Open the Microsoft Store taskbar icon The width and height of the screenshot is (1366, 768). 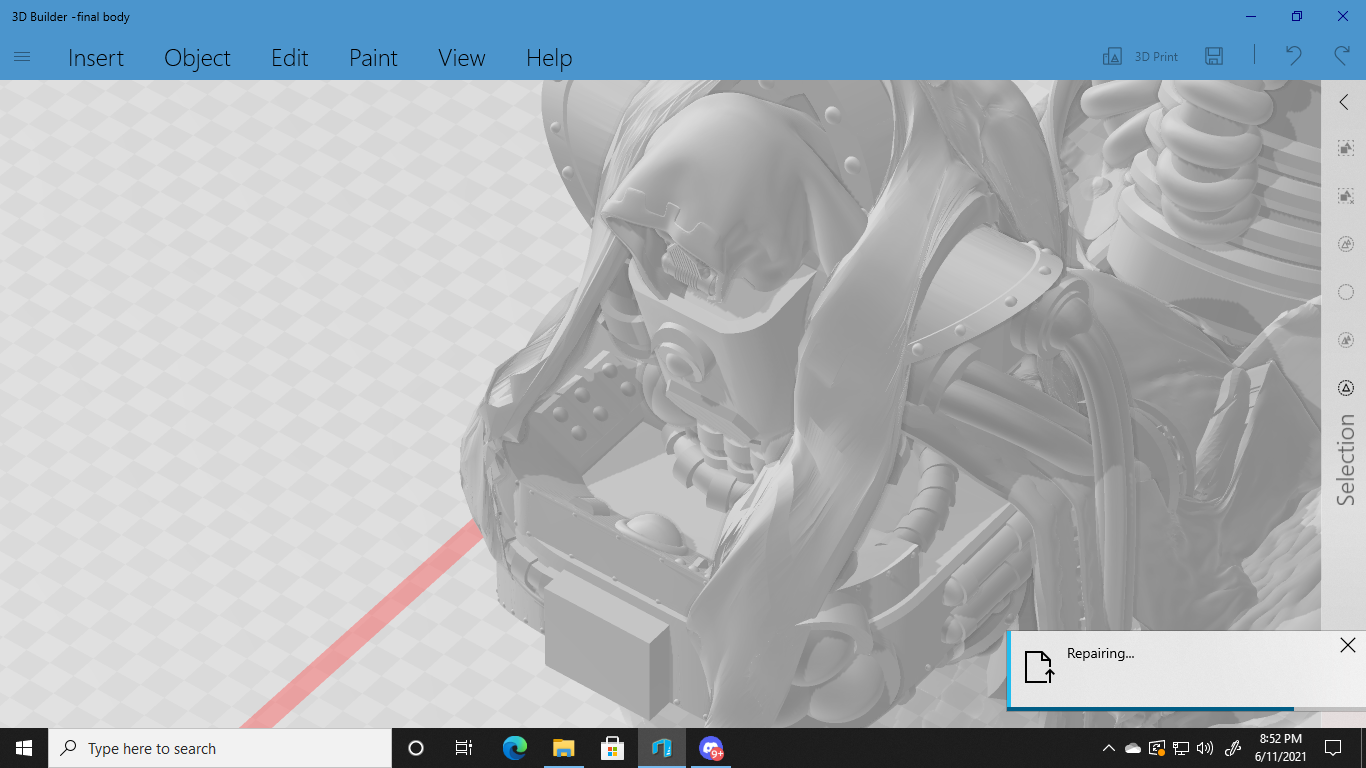point(612,748)
